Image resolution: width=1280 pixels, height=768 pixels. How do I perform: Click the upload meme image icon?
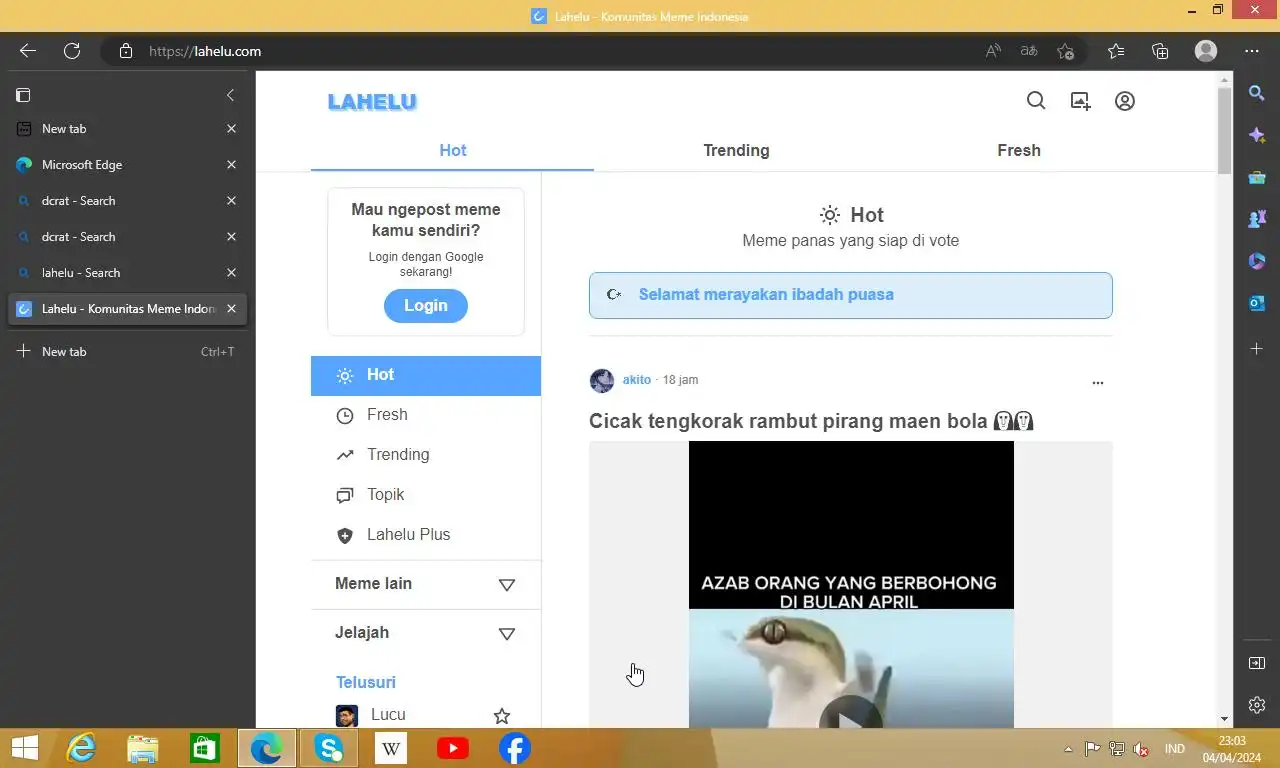[x=1080, y=101]
